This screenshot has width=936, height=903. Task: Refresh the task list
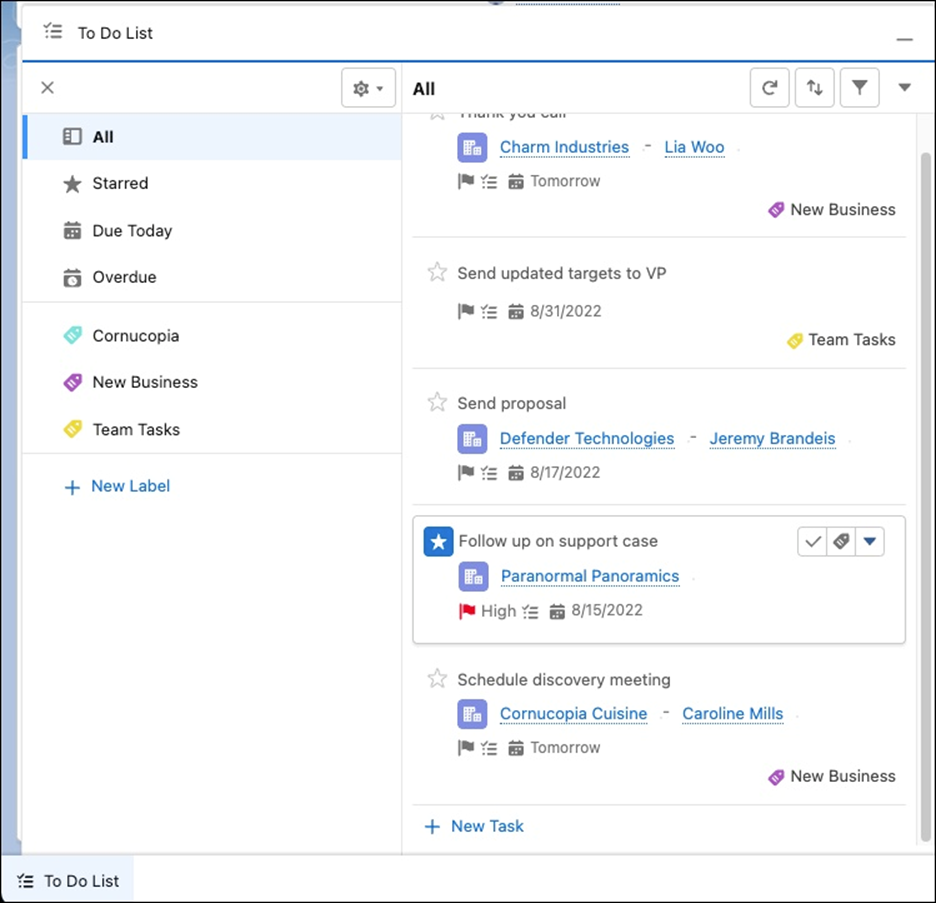click(x=769, y=87)
